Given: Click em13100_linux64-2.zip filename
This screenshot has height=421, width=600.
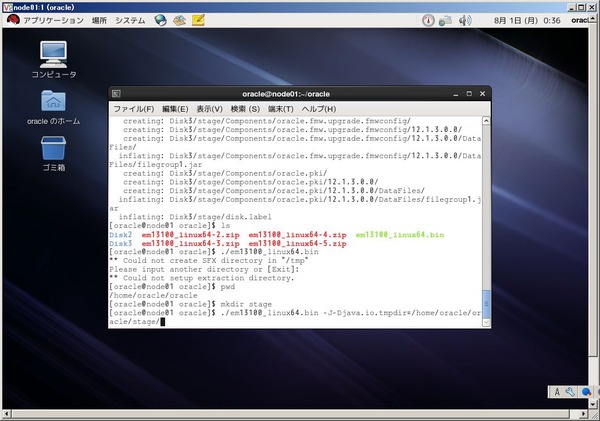Looking at the screenshot, I should [191, 235].
